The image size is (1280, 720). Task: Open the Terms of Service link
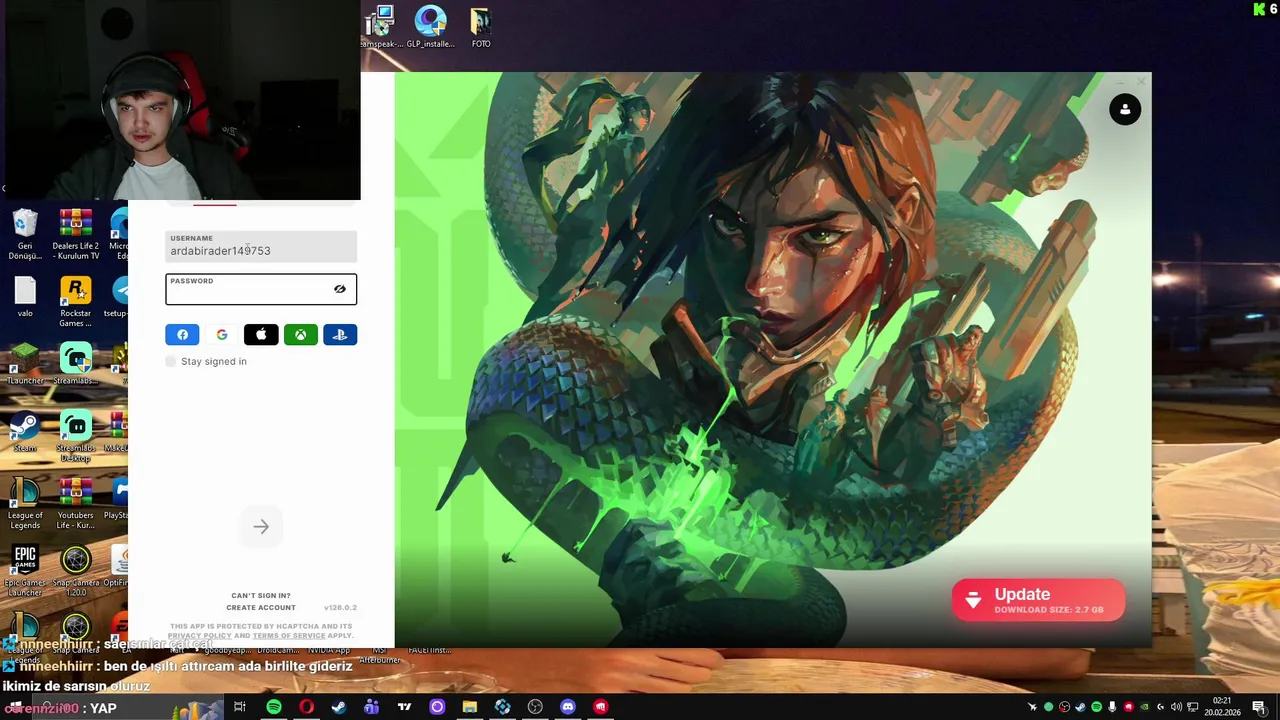(289, 636)
